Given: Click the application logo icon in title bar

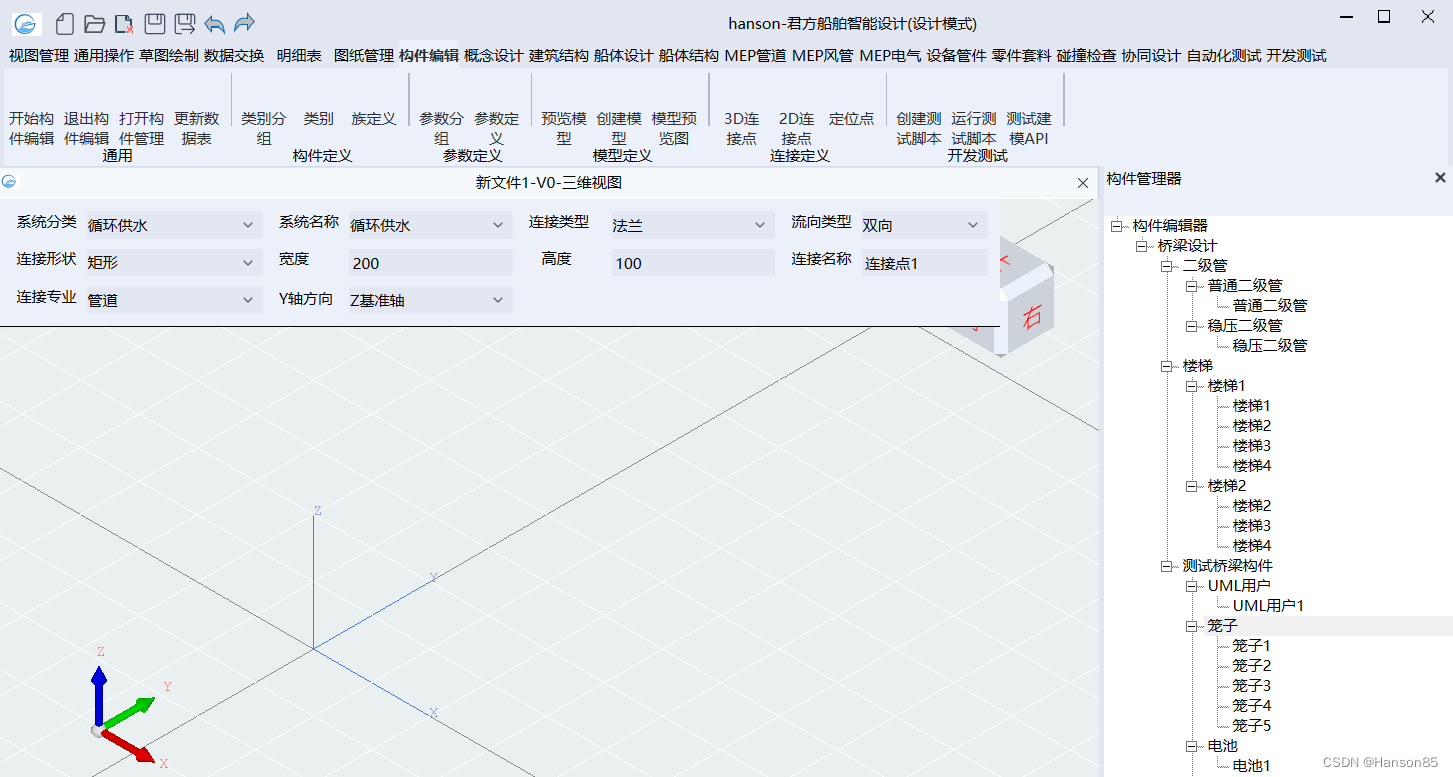Looking at the screenshot, I should pos(27,24).
